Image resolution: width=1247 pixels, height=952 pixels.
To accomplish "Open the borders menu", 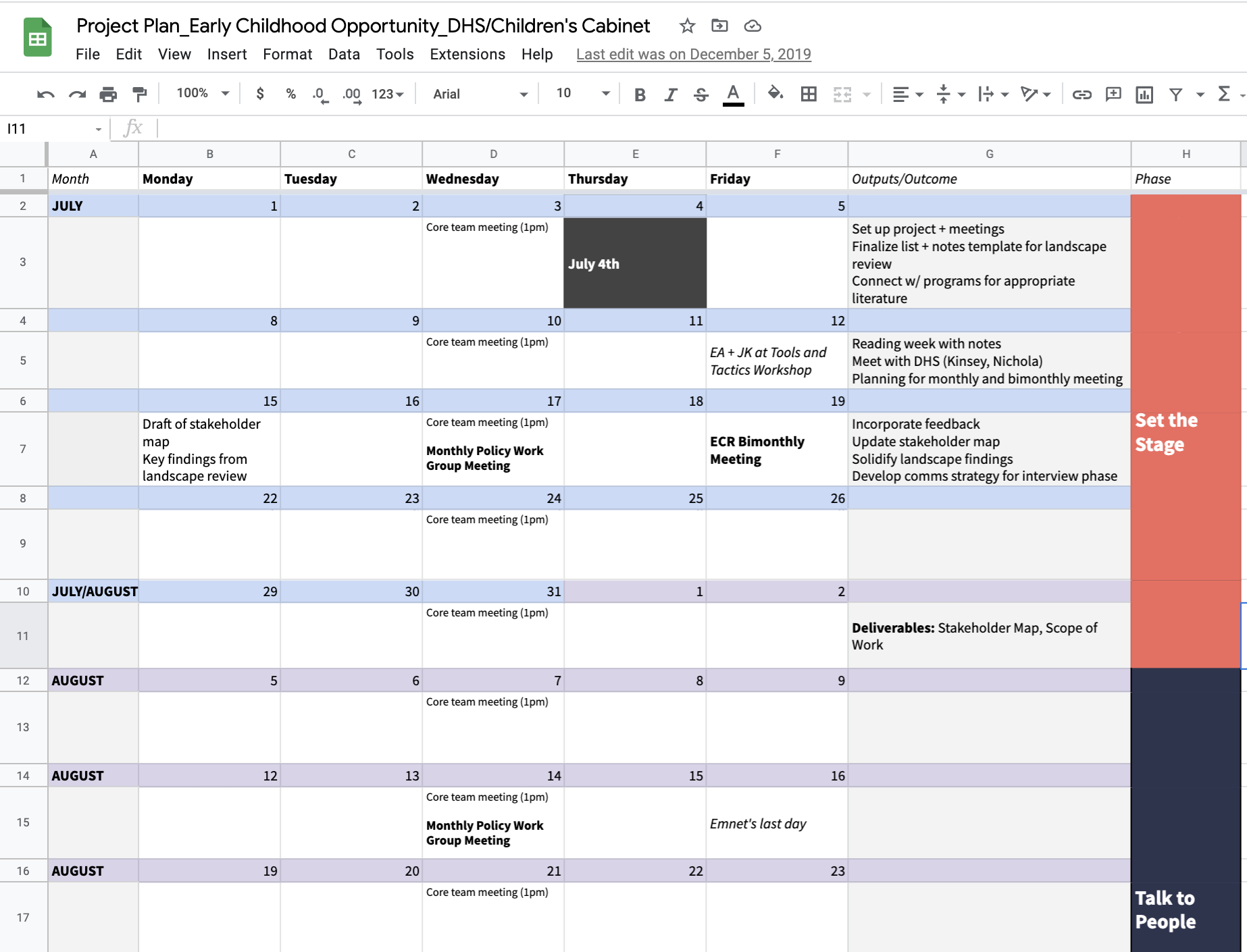I will pos(809,95).
